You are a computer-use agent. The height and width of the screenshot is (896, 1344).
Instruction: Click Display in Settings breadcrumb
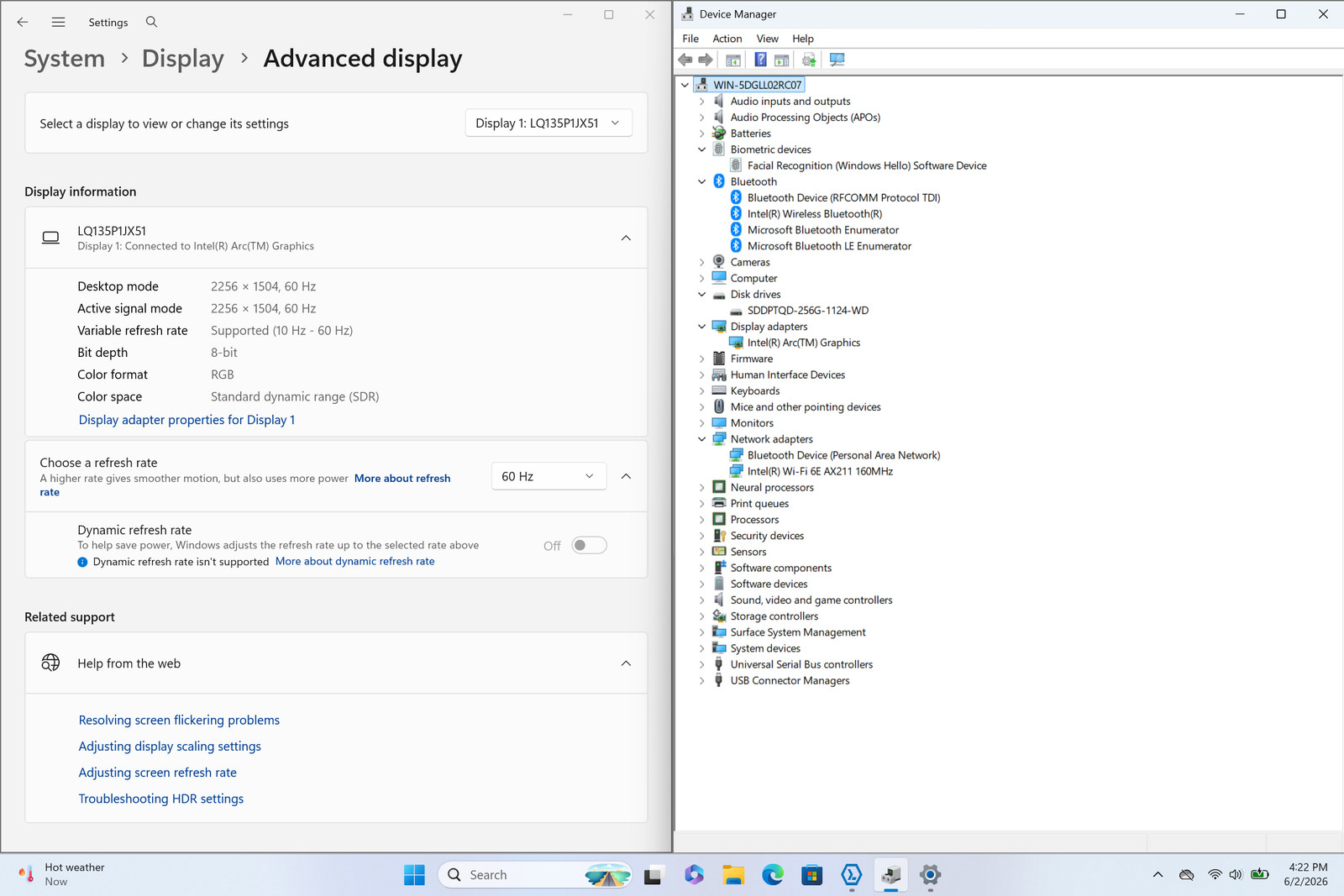tap(183, 59)
